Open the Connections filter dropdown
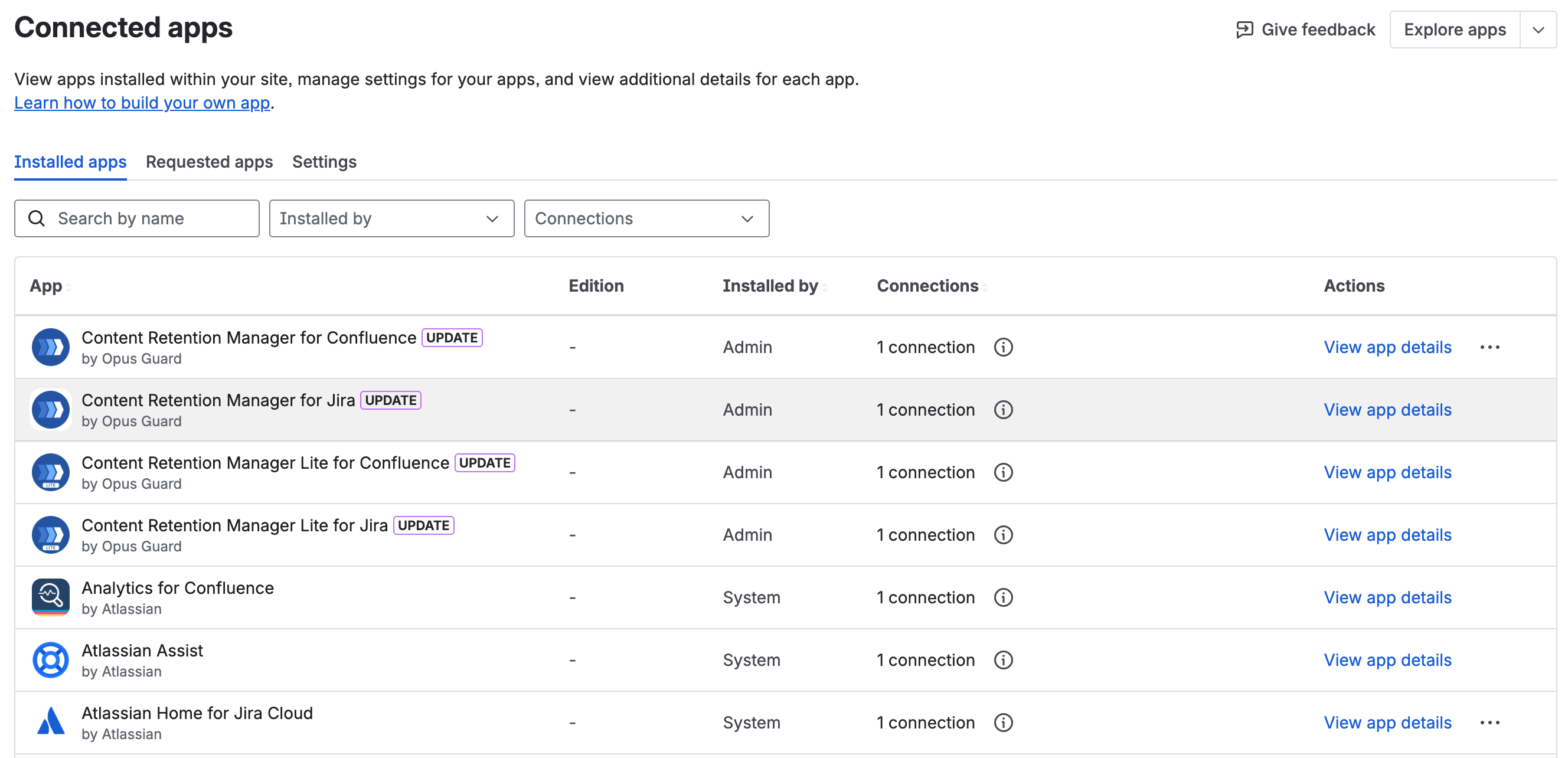This screenshot has height=758, width=1568. click(646, 218)
